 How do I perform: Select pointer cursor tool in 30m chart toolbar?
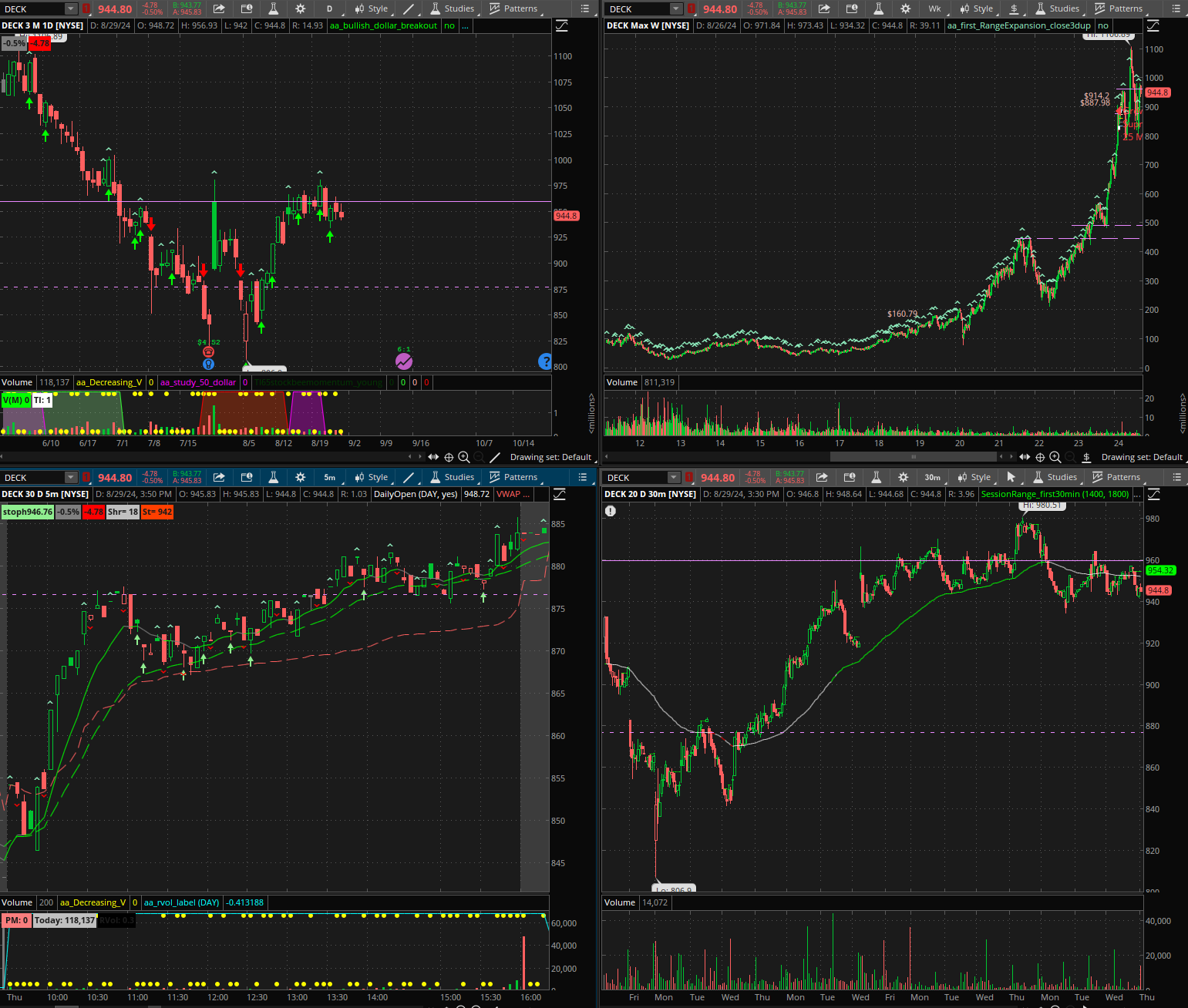click(x=1011, y=477)
